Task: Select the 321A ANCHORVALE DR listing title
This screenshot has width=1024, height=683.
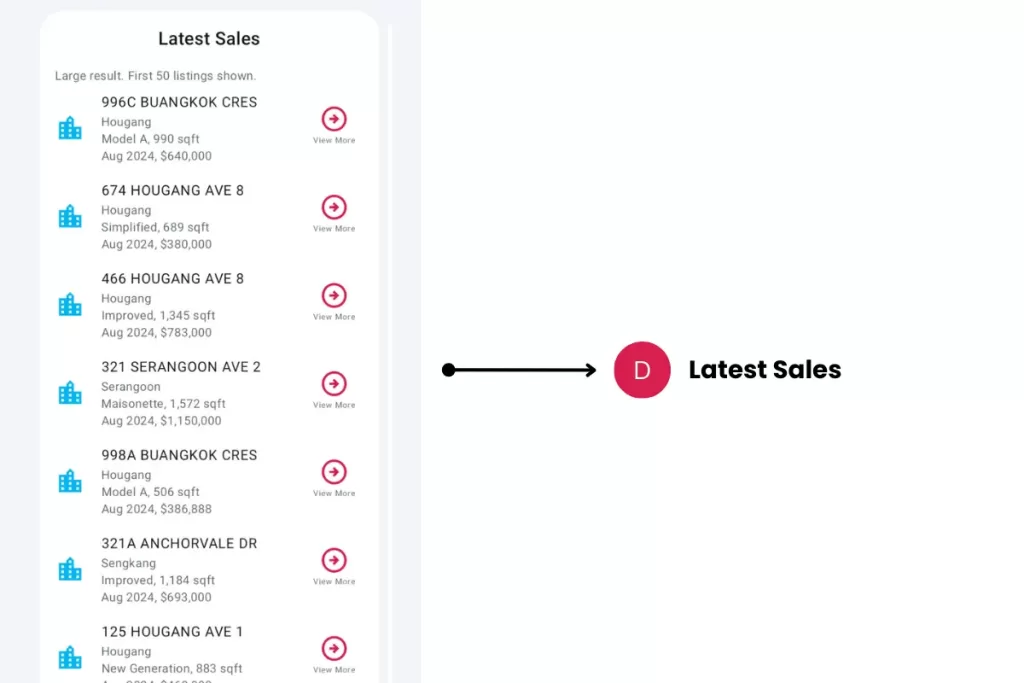Action: [x=179, y=544]
